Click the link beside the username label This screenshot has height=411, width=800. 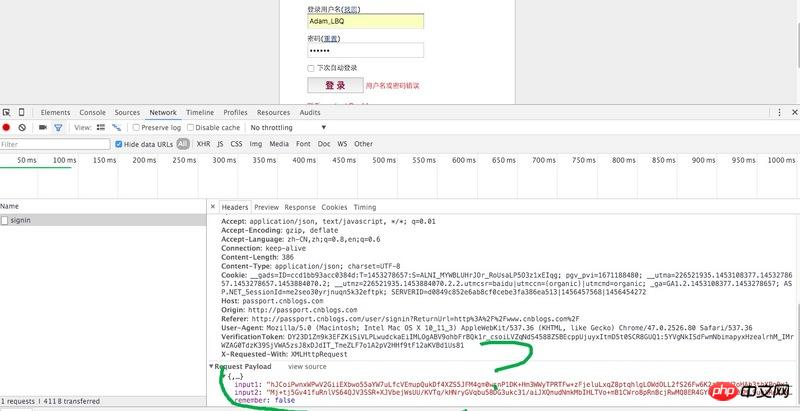coord(351,9)
